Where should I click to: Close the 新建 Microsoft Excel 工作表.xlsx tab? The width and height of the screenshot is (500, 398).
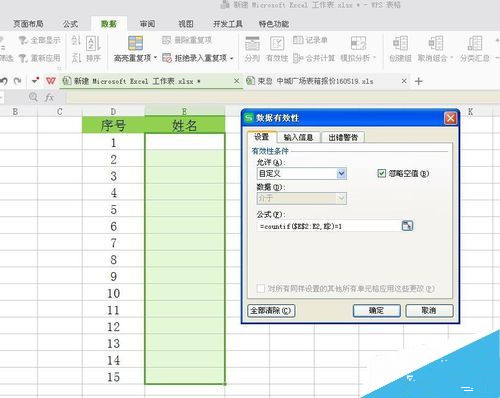click(x=236, y=81)
